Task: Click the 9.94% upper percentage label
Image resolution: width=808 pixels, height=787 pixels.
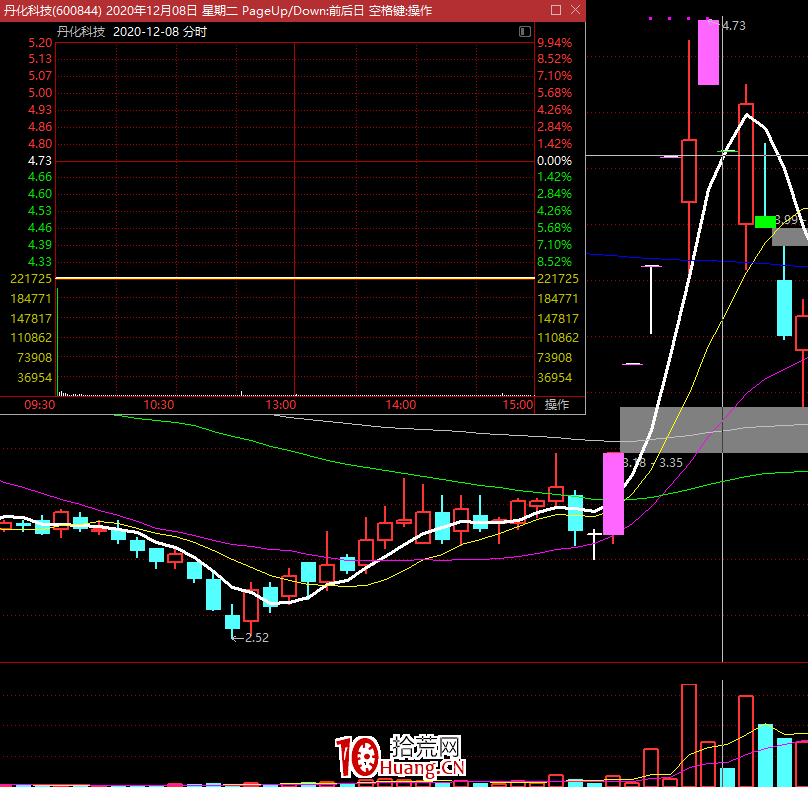Action: [x=554, y=43]
